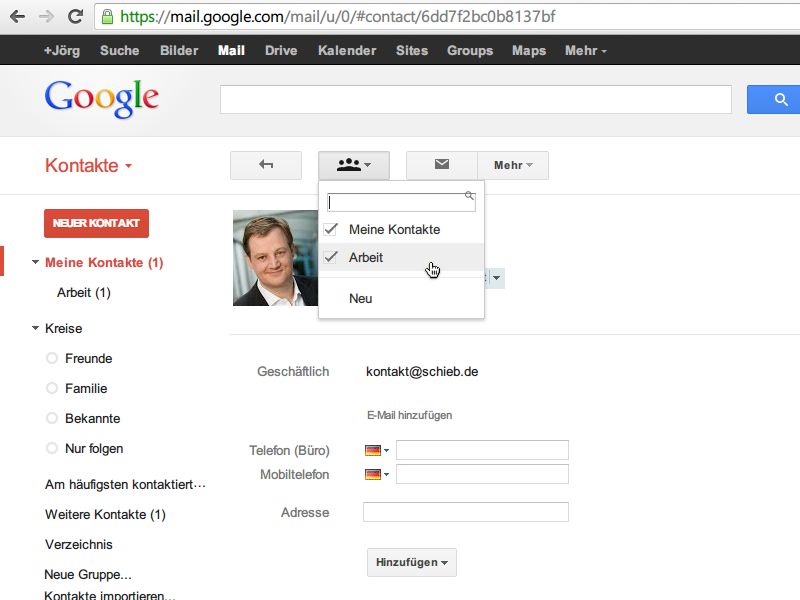The image size is (800, 600).
Task: Open the Mehr toolbar dropdown
Action: [x=513, y=165]
